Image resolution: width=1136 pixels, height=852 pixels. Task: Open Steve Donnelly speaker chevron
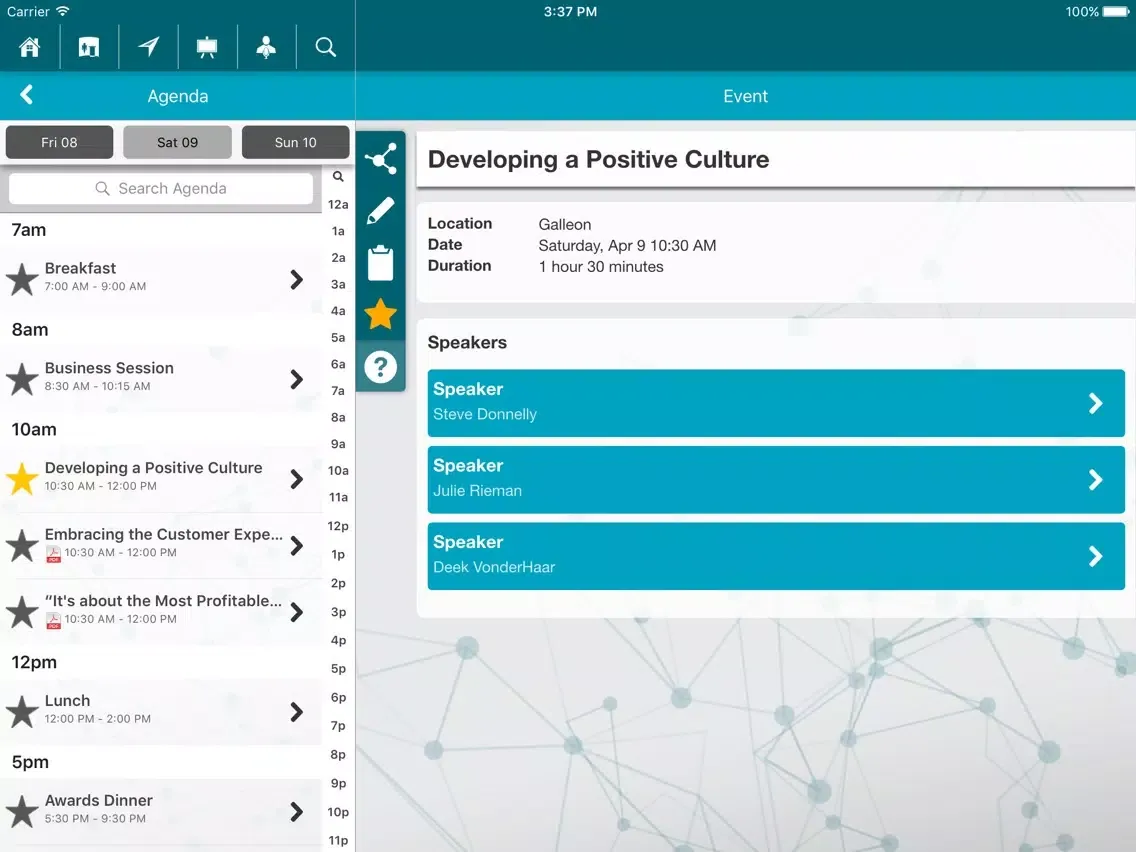pyautogui.click(x=1095, y=403)
